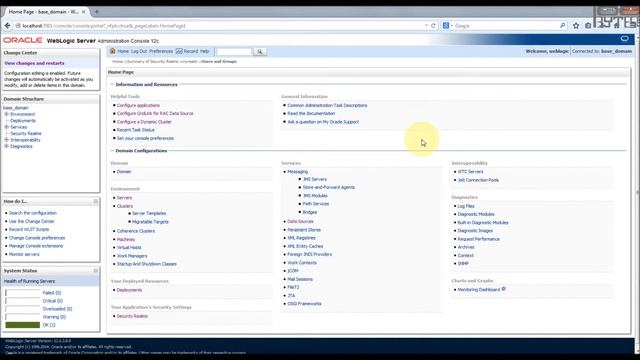Click the bookmark star icon
The width and height of the screenshot is (640, 360).
576,25
